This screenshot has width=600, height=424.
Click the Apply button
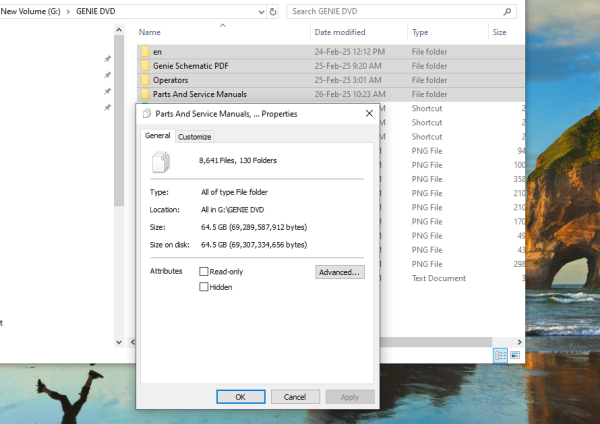(350, 397)
